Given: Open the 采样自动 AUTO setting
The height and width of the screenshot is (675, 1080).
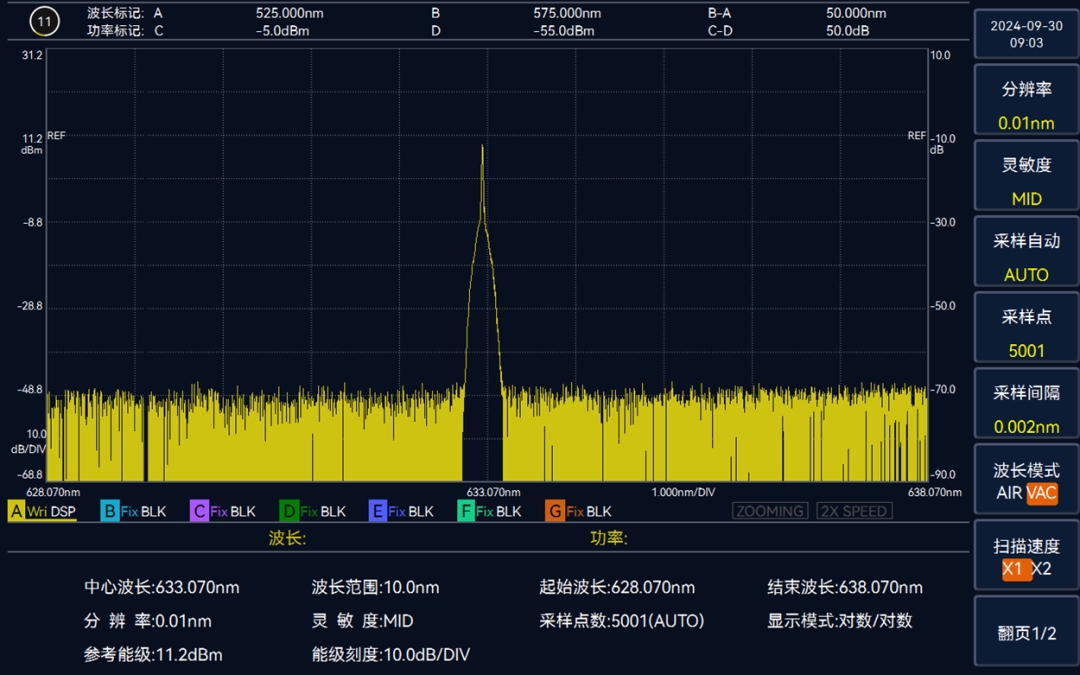Looking at the screenshot, I should (1026, 253).
